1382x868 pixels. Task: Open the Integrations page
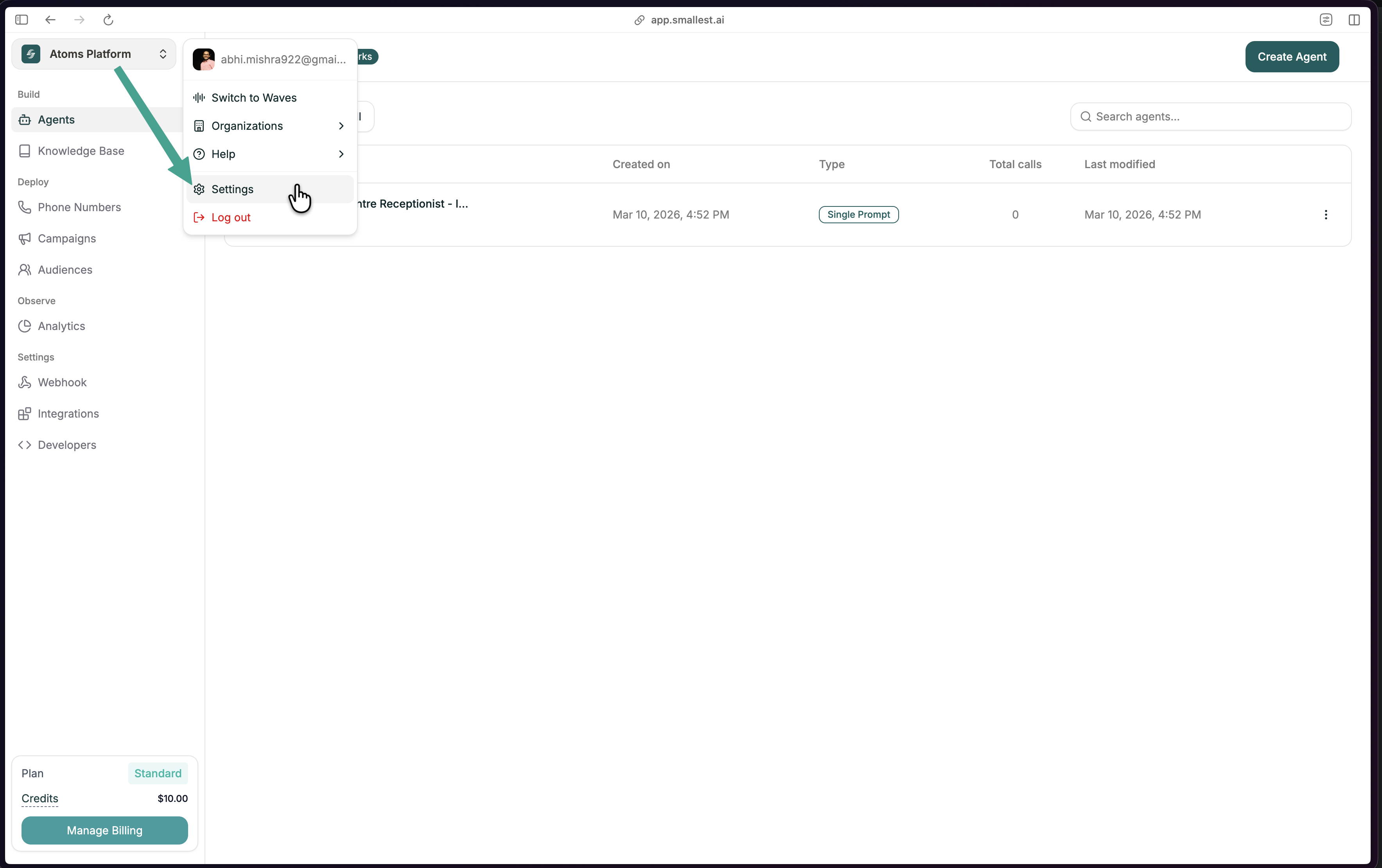(x=68, y=413)
